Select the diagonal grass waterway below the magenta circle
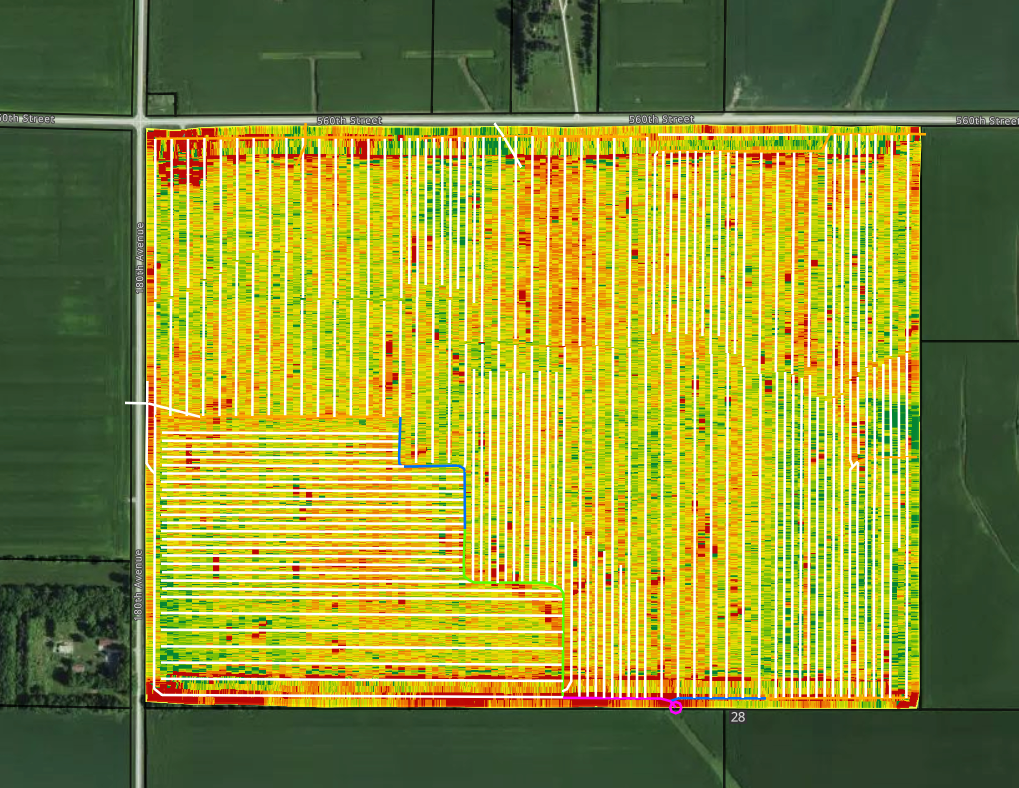This screenshot has width=1019, height=788. click(699, 747)
